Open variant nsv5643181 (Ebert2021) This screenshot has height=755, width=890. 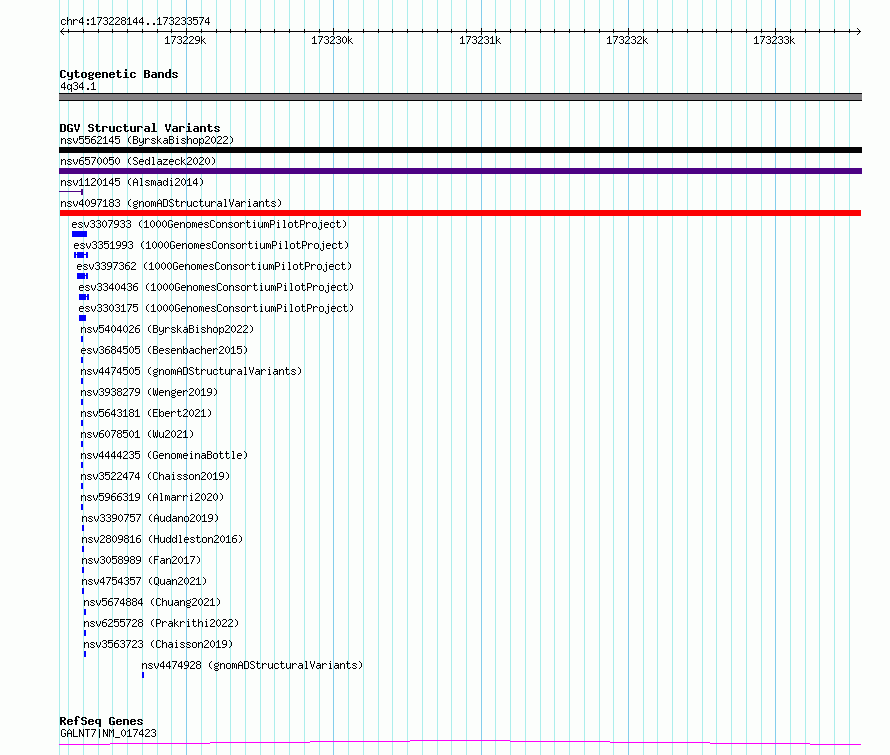146,413
